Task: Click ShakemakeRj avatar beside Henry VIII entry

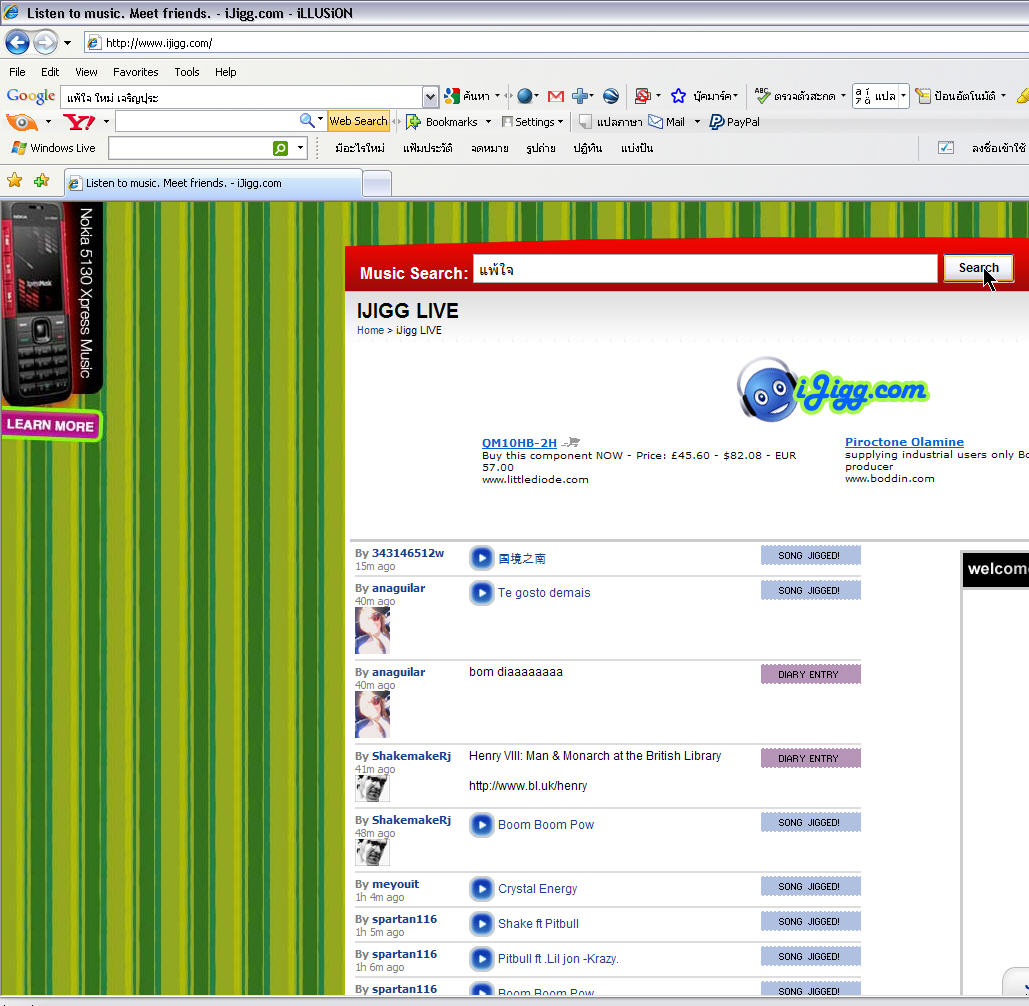Action: point(372,788)
